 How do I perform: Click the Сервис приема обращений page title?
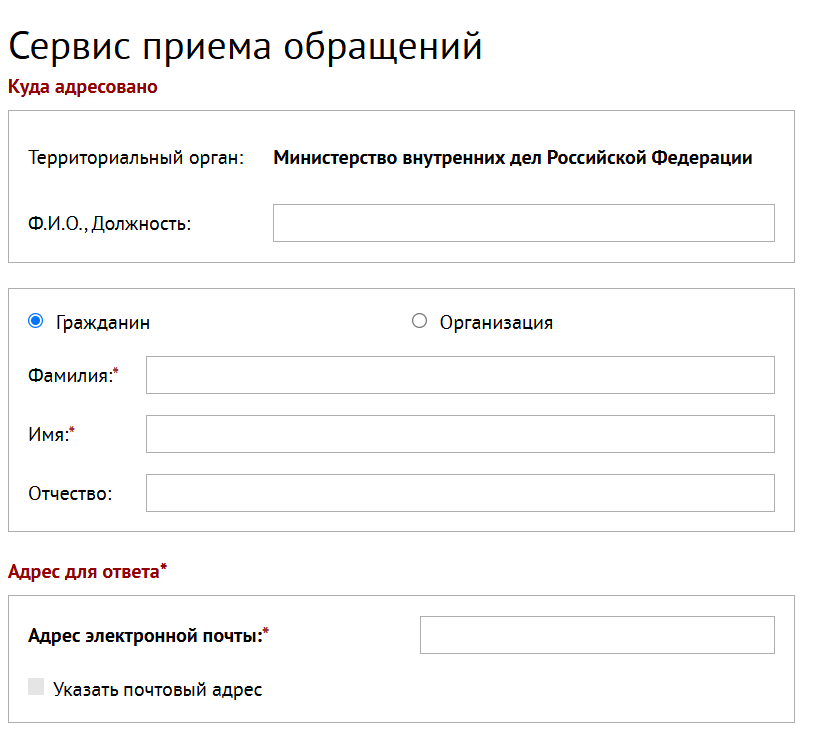(x=244, y=45)
